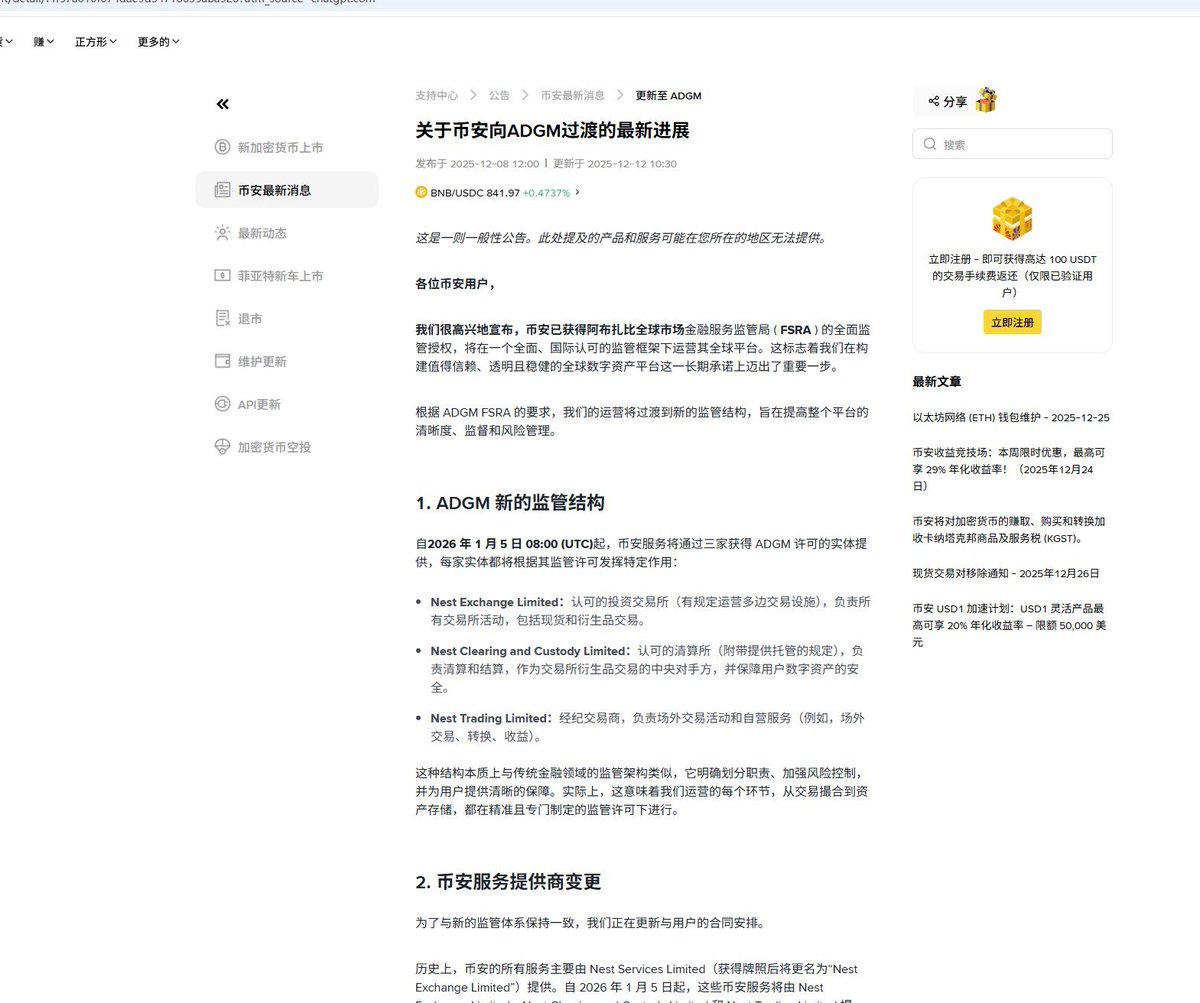
Task: Click the golden gift box promo image
Action: [x=1012, y=219]
